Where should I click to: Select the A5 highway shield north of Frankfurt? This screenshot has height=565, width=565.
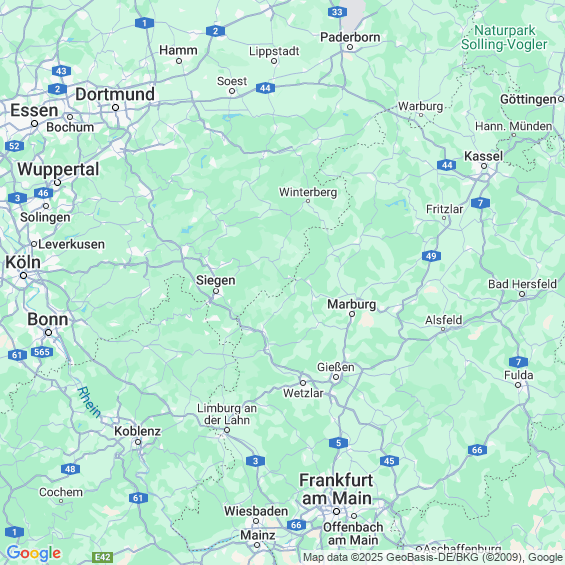click(x=338, y=443)
